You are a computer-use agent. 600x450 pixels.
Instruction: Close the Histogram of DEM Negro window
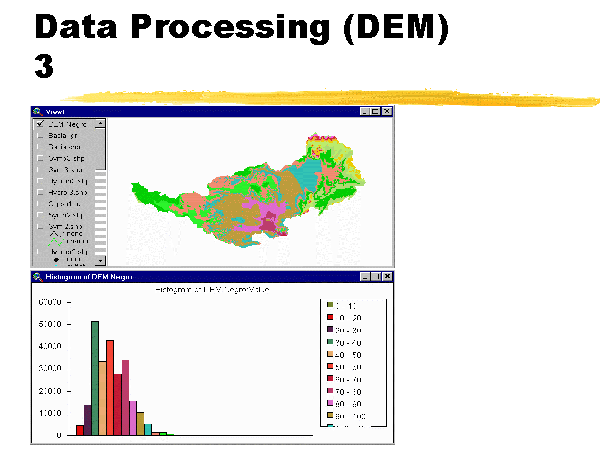tap(387, 278)
